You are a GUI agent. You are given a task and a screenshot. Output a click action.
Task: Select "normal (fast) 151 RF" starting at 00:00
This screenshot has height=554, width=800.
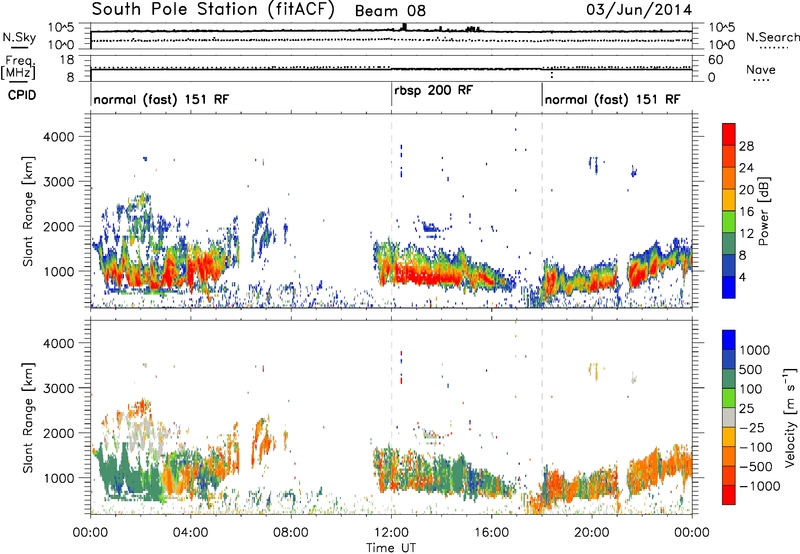161,99
